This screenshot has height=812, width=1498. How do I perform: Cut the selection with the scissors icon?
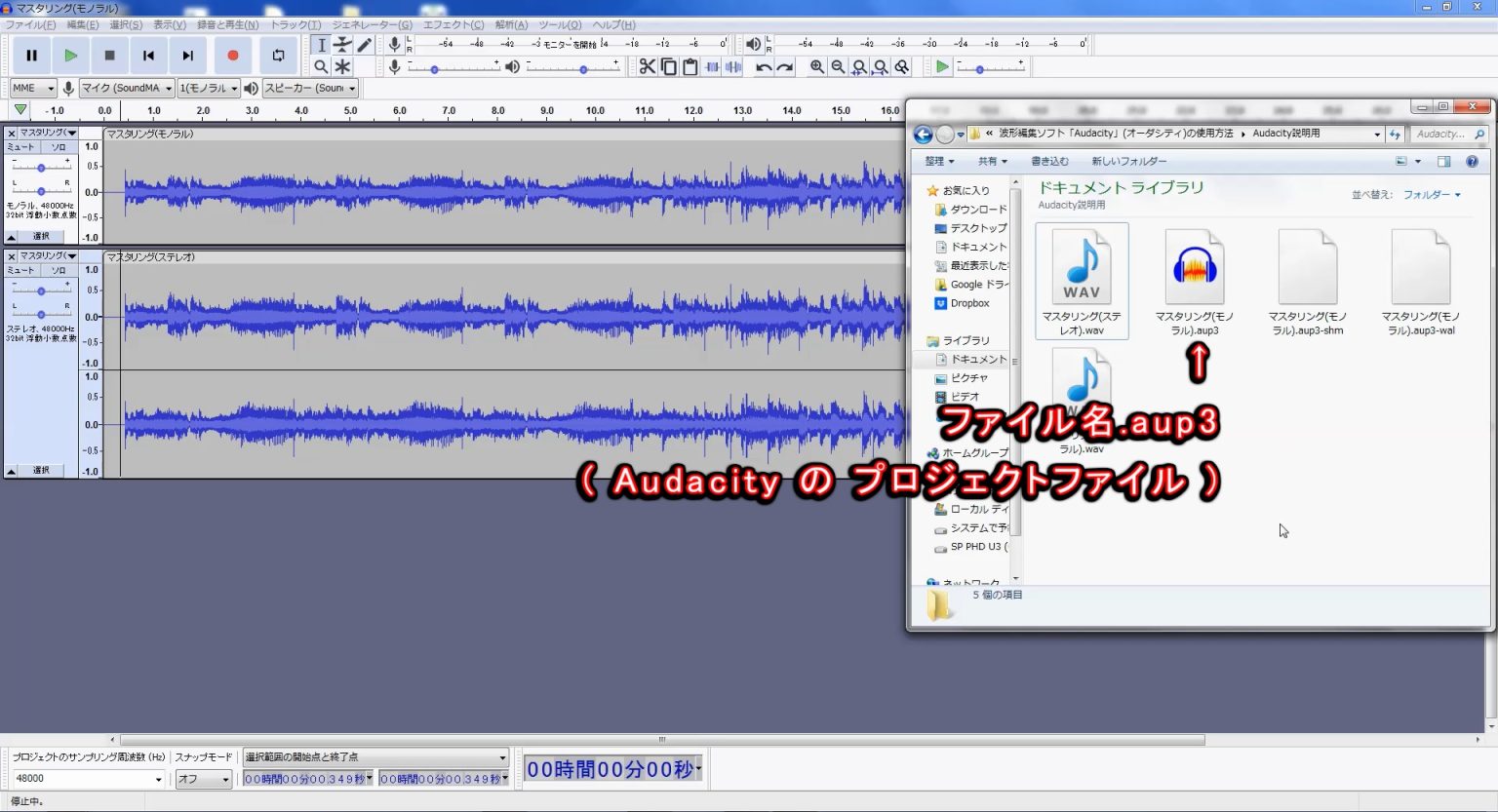click(x=647, y=66)
